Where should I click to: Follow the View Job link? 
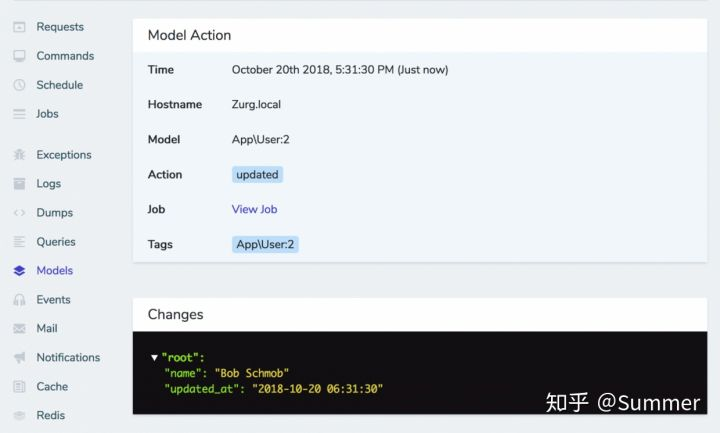coord(254,209)
